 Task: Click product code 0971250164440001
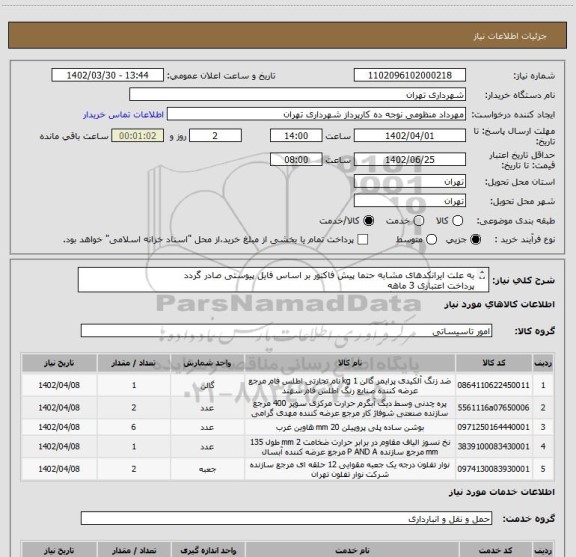(493, 427)
